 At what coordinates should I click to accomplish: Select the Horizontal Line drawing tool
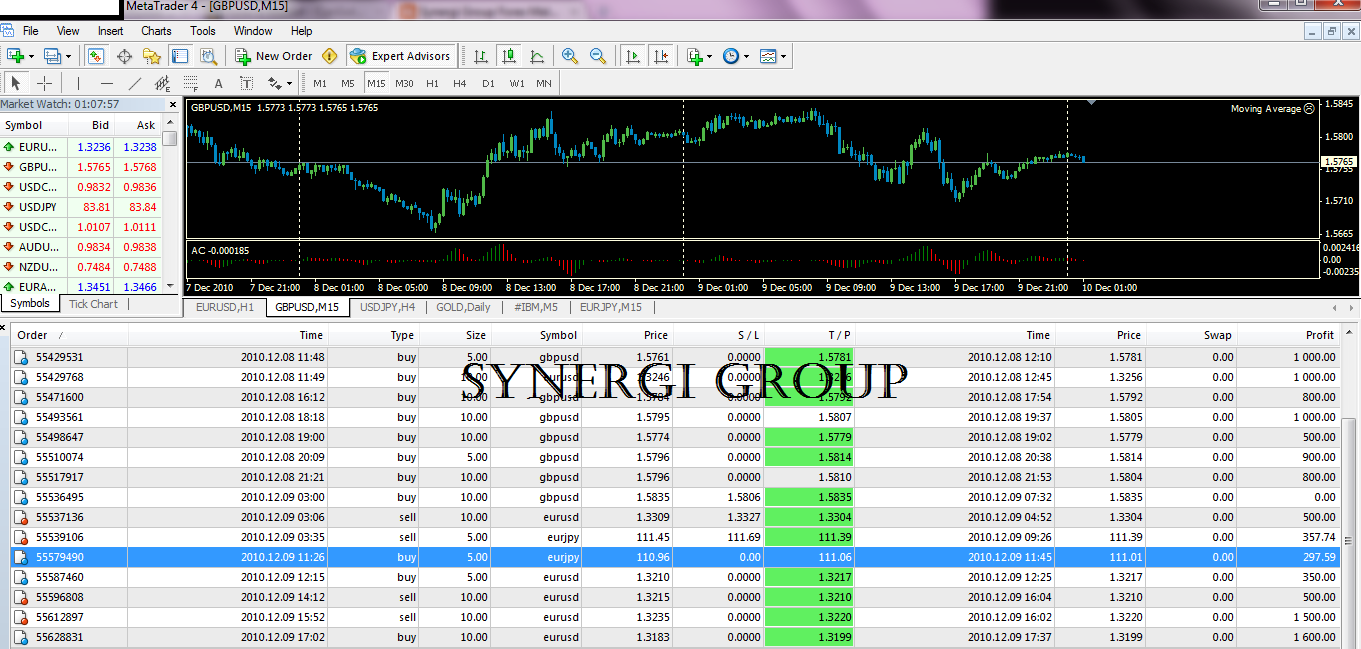point(107,83)
